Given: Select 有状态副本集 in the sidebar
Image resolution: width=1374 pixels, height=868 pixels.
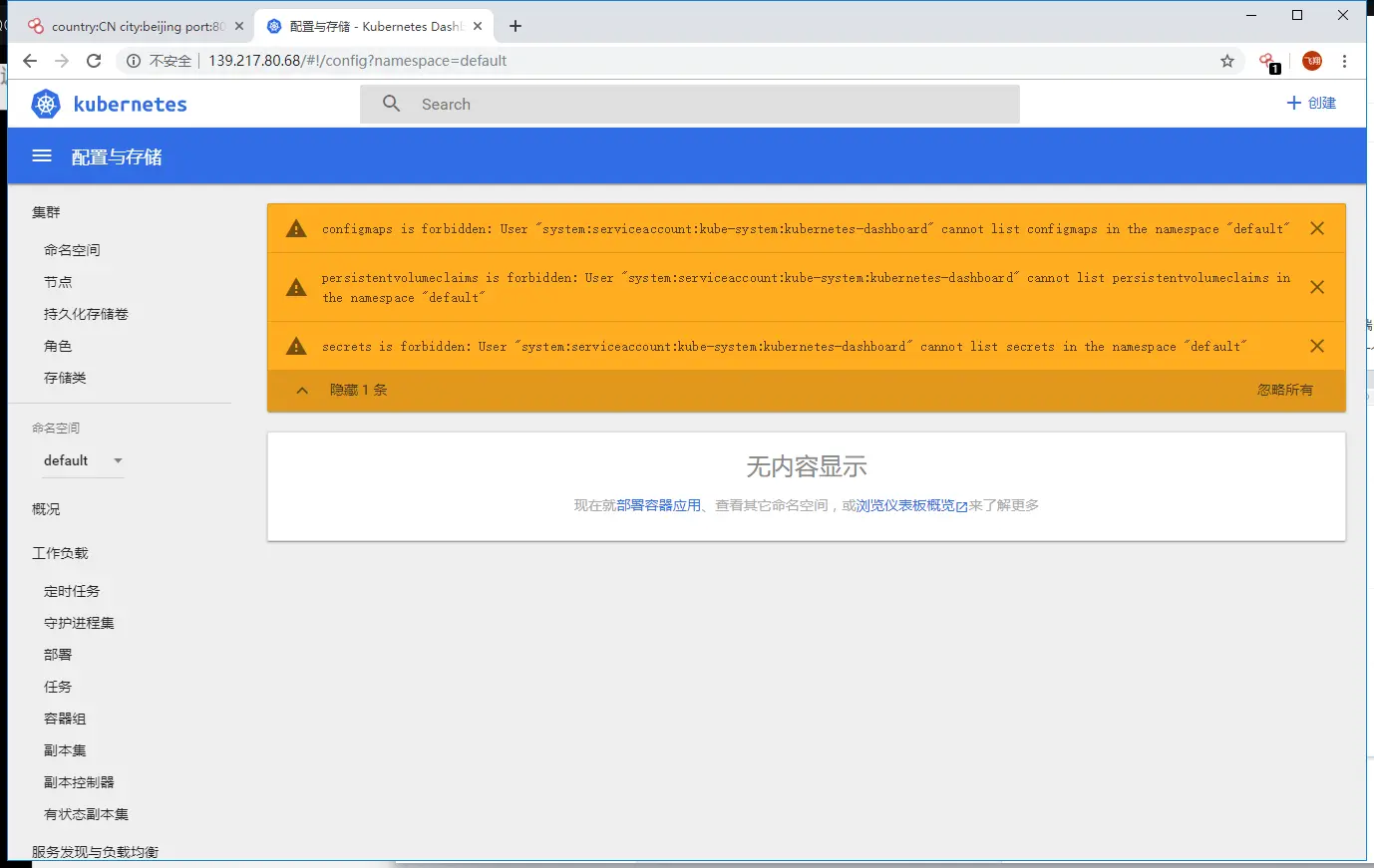Looking at the screenshot, I should tap(86, 814).
